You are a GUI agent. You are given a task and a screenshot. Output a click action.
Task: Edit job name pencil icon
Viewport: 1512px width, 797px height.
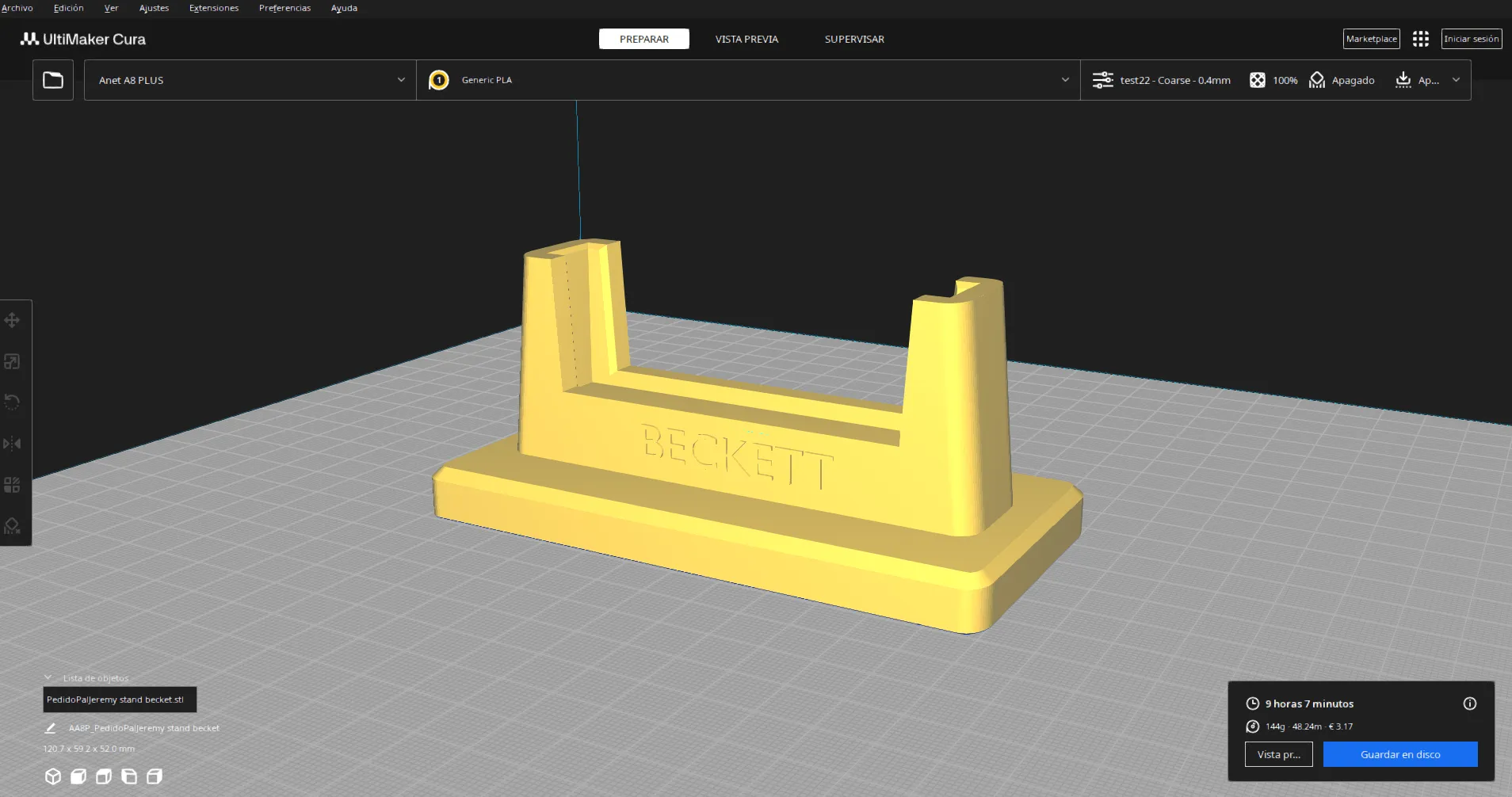pos(51,728)
